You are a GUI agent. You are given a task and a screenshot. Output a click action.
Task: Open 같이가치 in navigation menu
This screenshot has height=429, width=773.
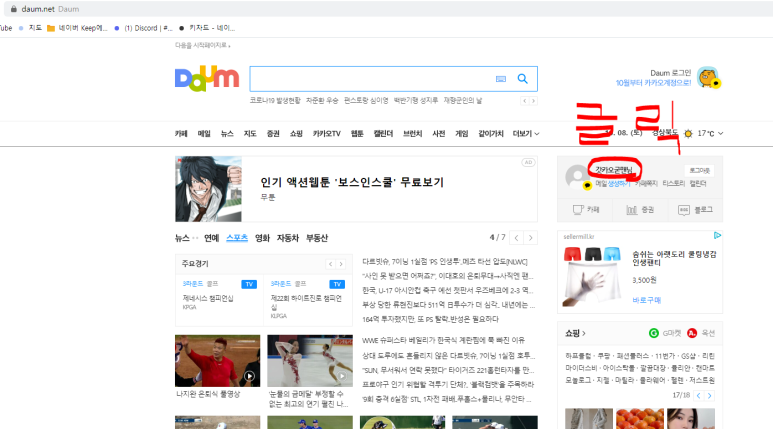pos(491,134)
